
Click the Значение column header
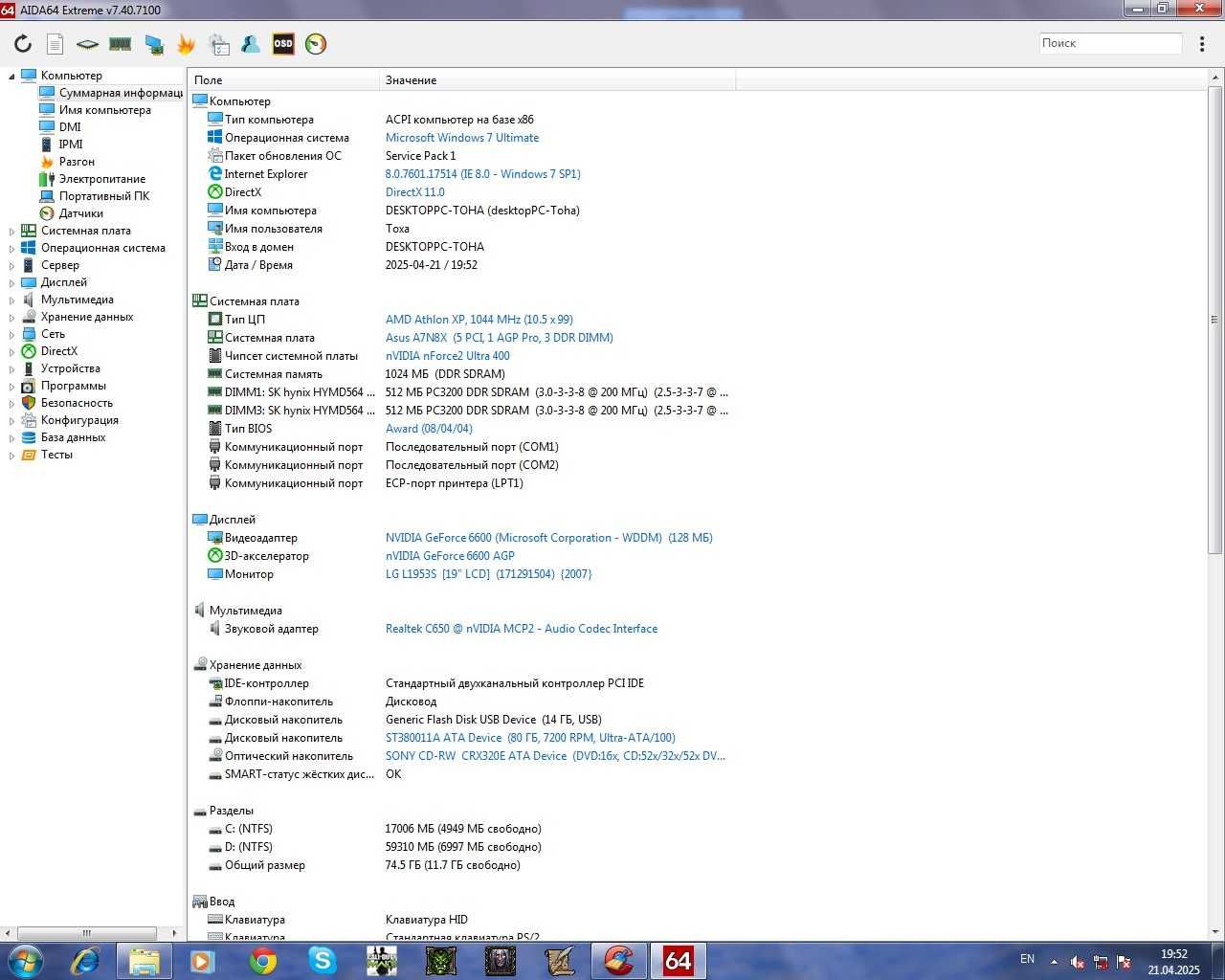[557, 80]
